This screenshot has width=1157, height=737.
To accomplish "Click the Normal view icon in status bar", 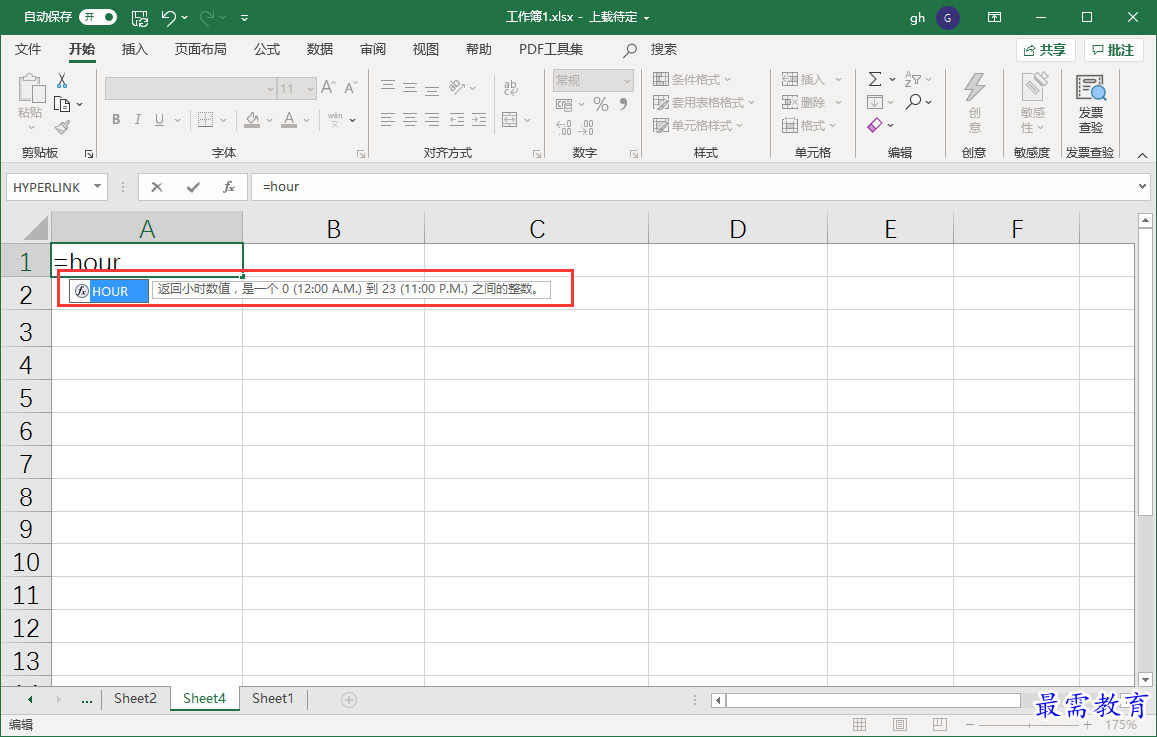I will pos(860,724).
